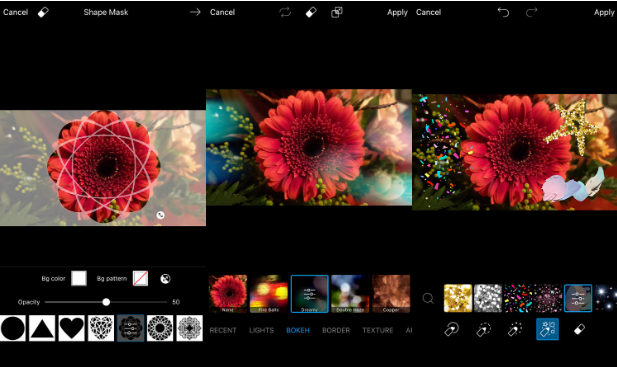Select the Copper bokeh thumbnail
The width and height of the screenshot is (617, 367).
coord(391,294)
